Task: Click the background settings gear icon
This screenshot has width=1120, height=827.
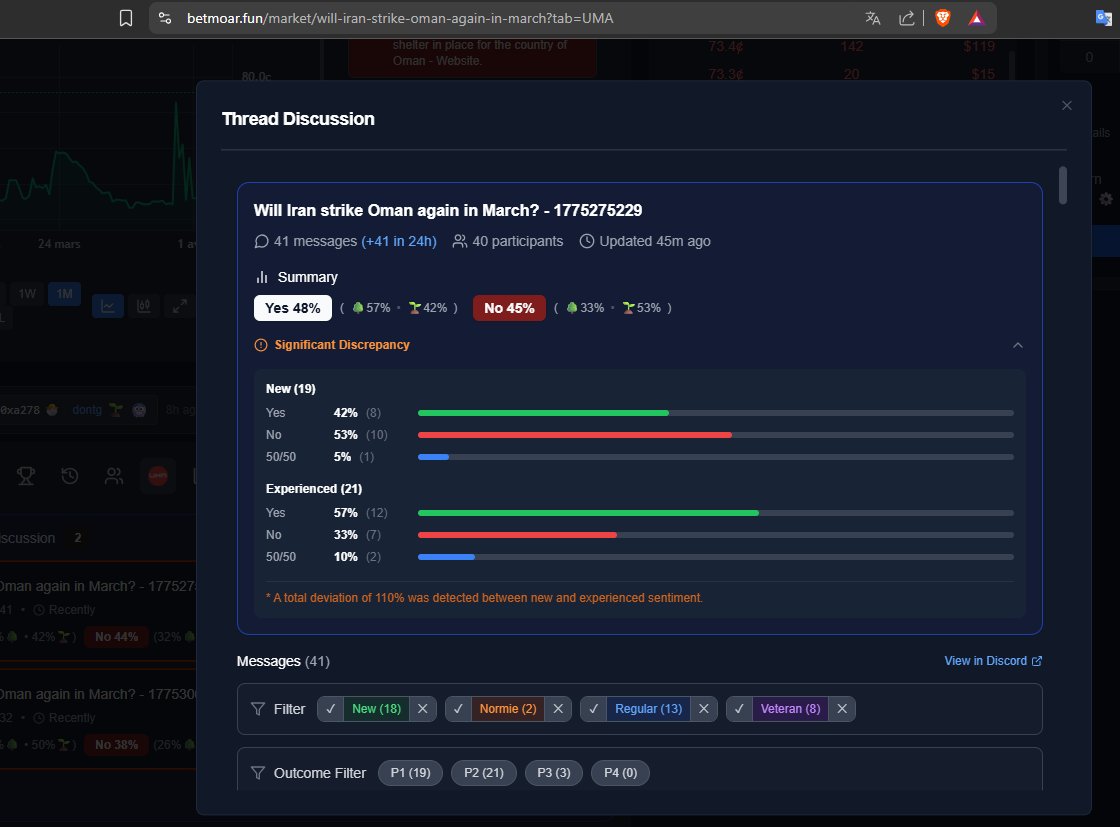Action: (1106, 199)
